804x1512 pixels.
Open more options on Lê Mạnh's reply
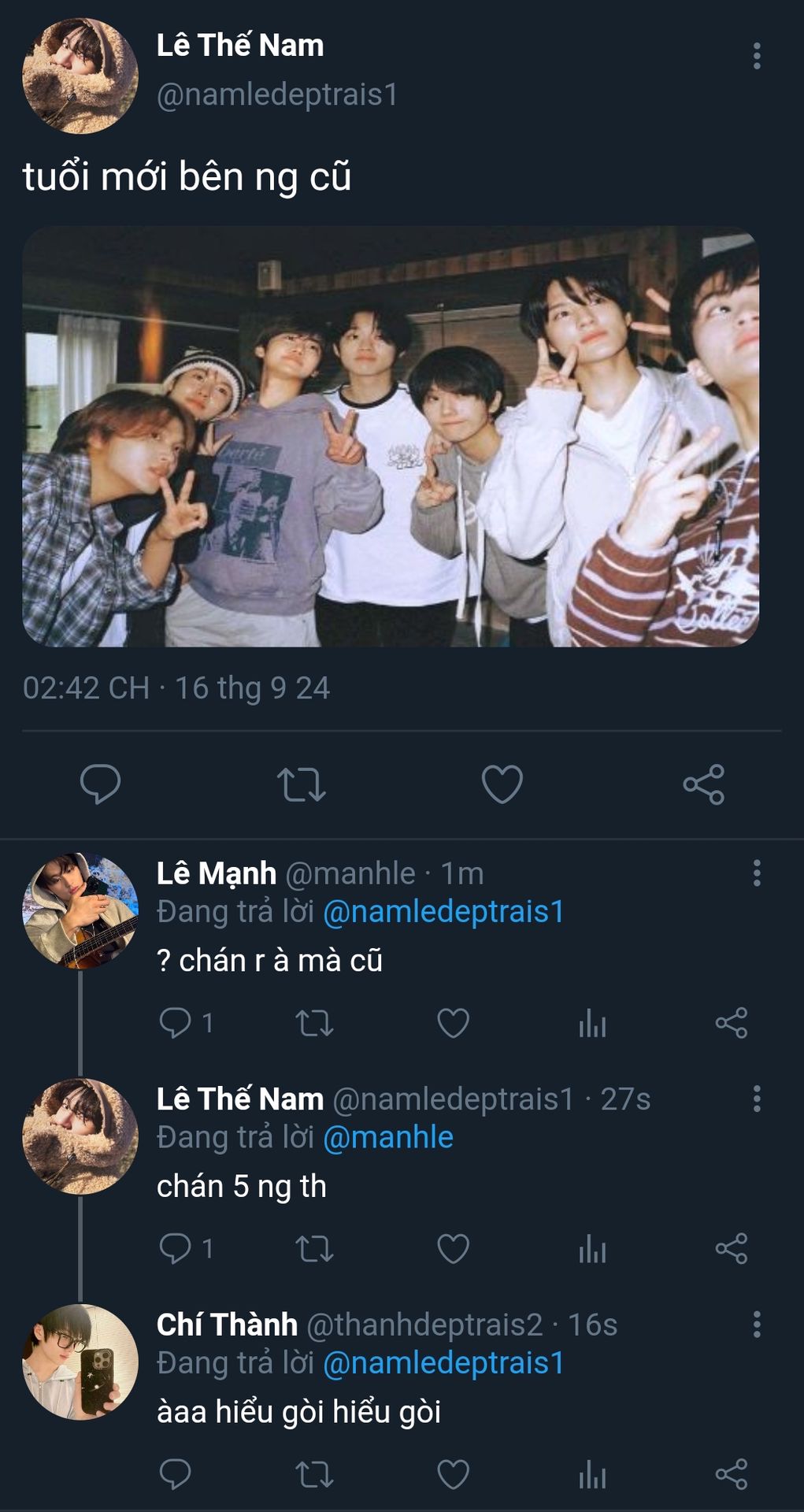click(x=757, y=873)
